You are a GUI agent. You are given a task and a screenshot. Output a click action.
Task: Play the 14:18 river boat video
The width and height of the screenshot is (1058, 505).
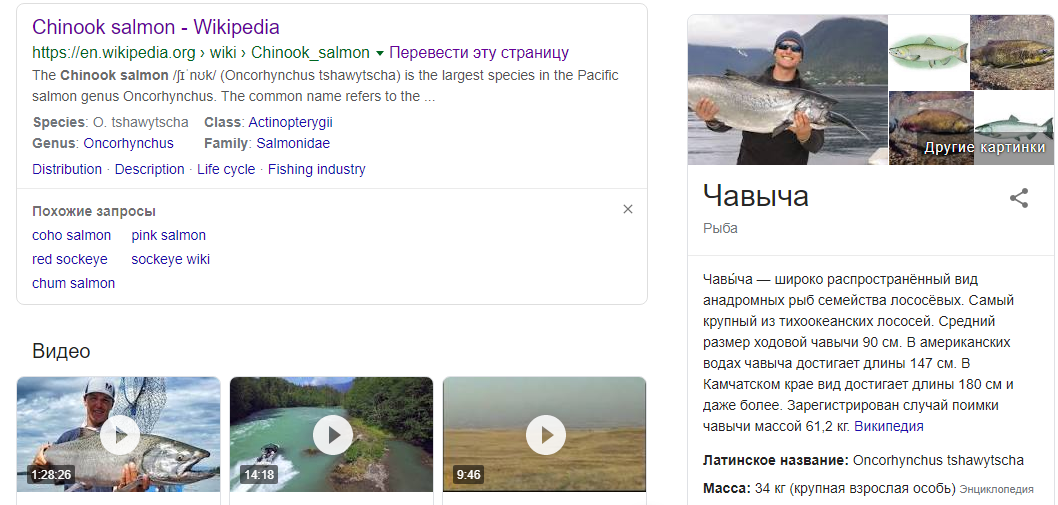331,434
